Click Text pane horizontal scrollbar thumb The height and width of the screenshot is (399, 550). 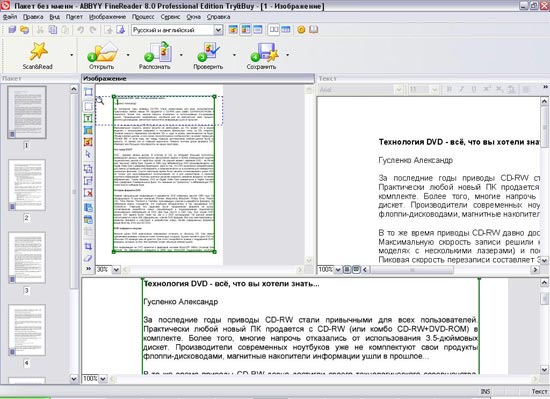coord(412,270)
